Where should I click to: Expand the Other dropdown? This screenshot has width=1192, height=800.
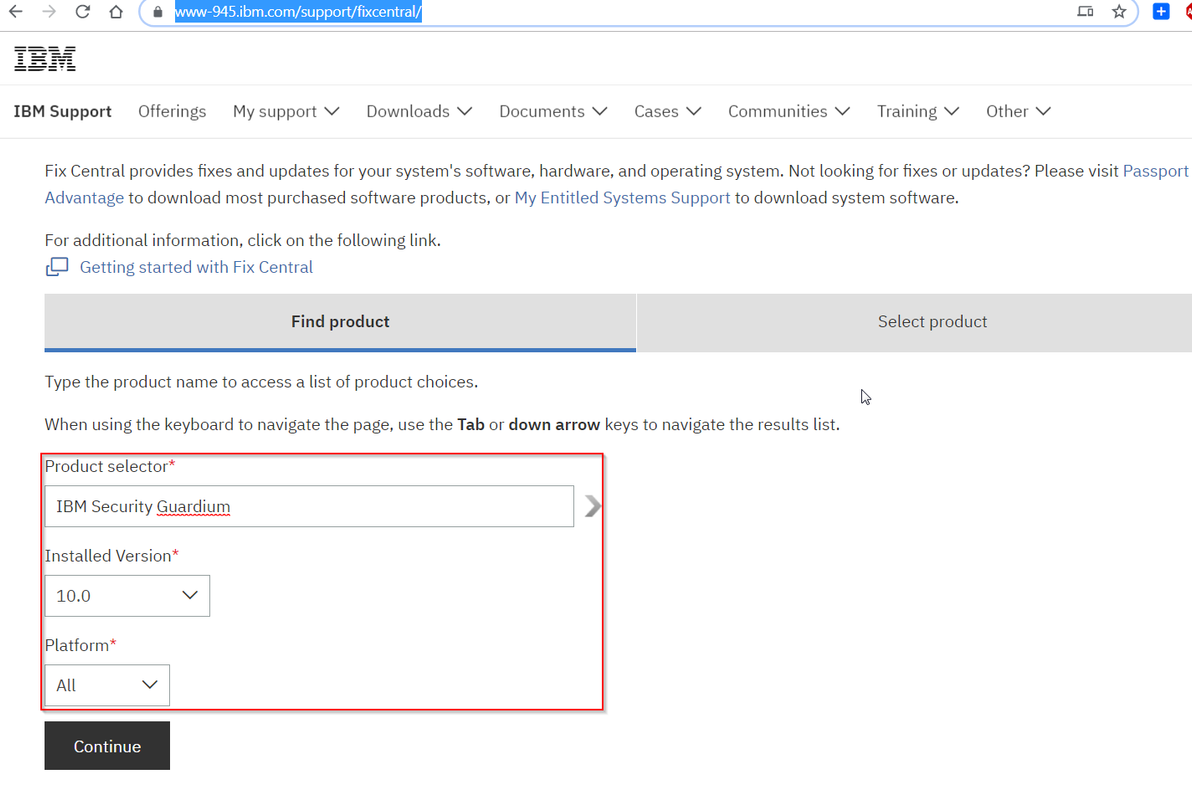tap(1018, 111)
